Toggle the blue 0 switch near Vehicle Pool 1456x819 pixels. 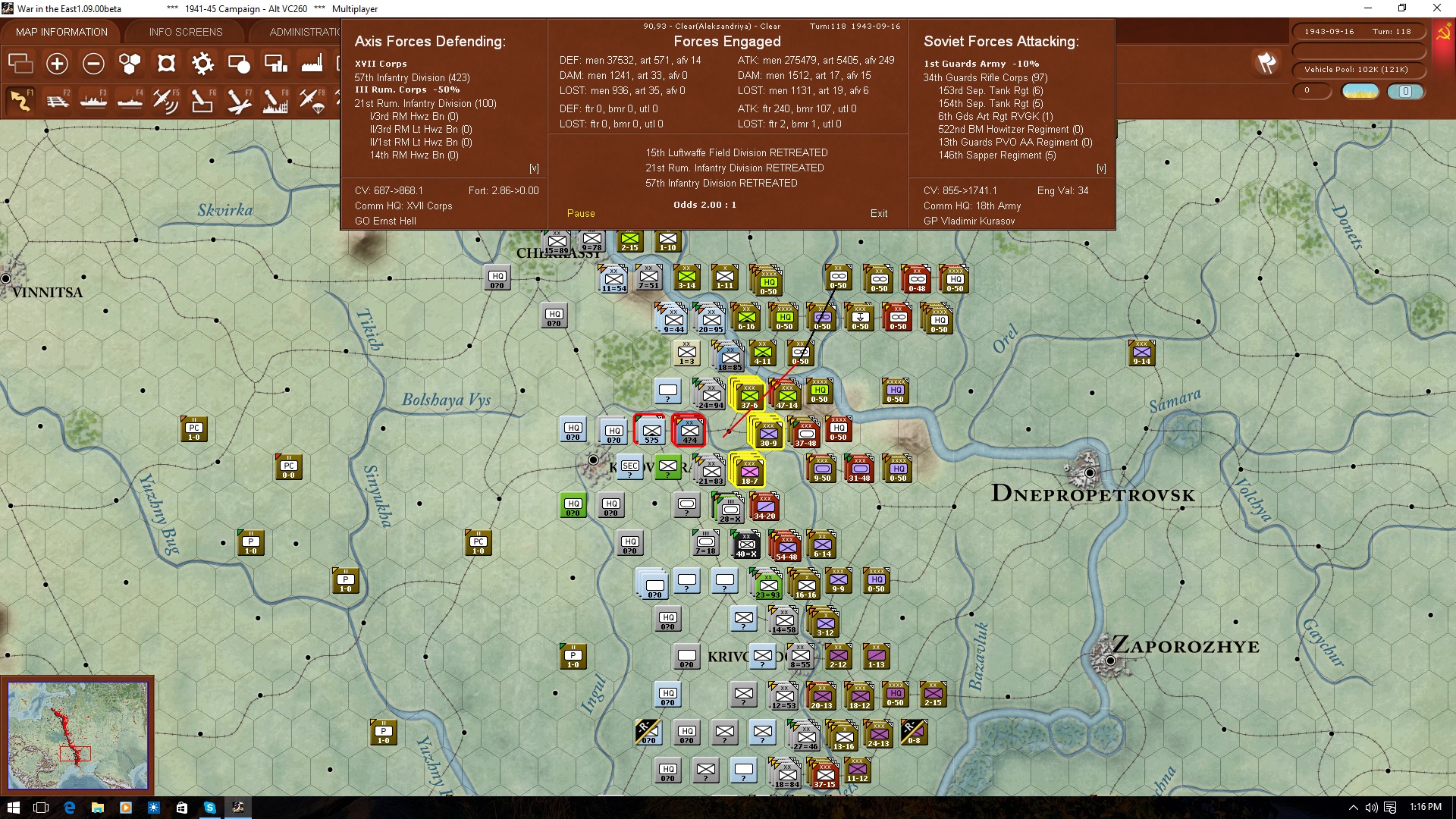pyautogui.click(x=1407, y=91)
